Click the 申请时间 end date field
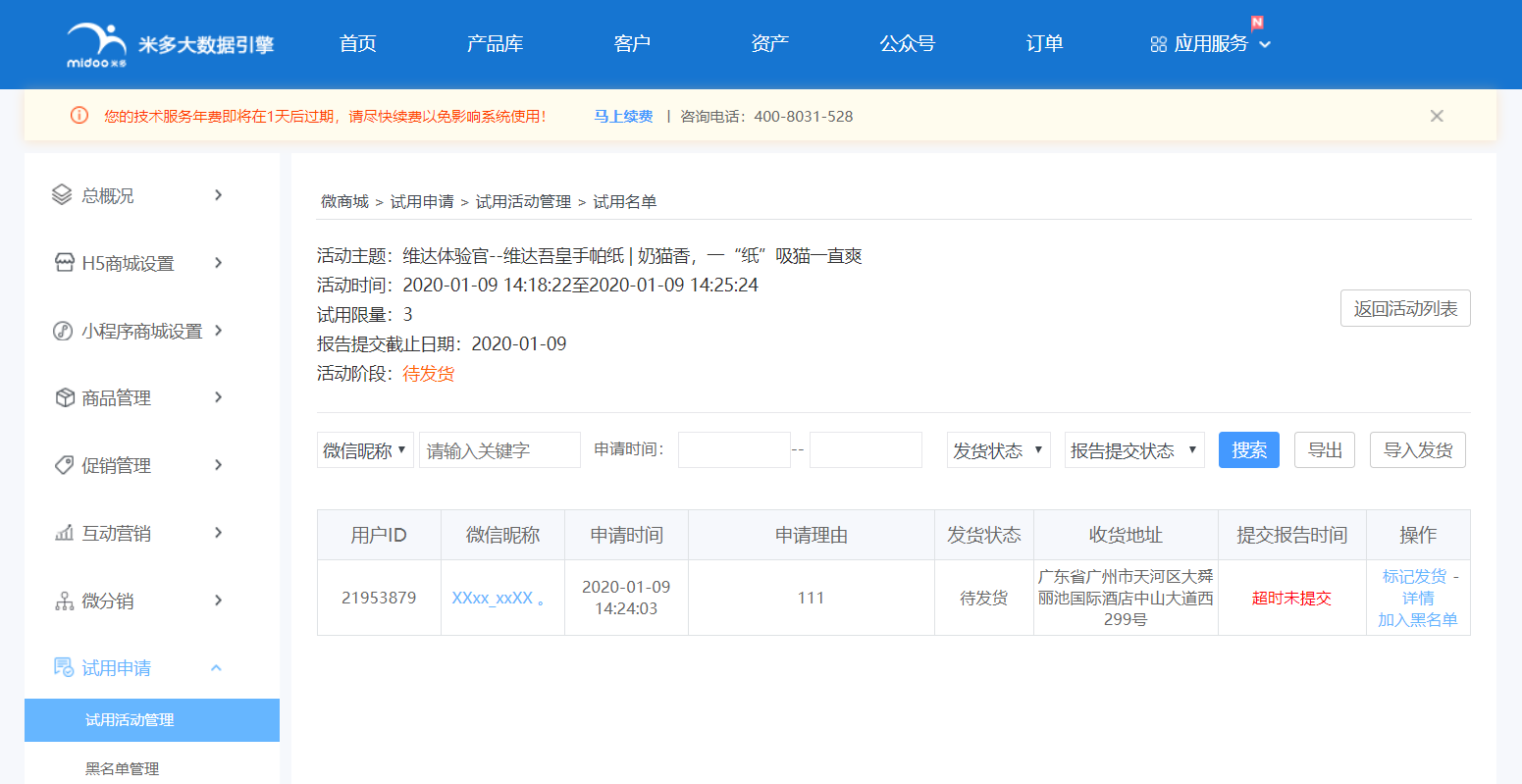 (x=866, y=450)
